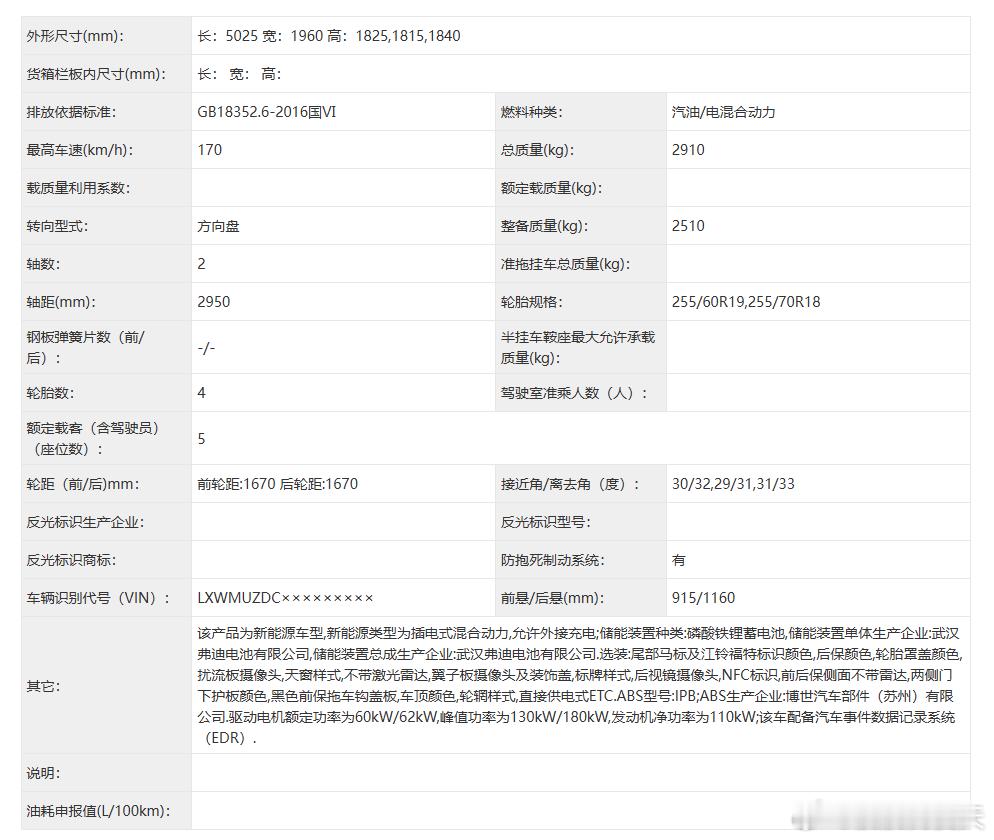Select the 接近角/离去角(度) label

click(x=570, y=484)
